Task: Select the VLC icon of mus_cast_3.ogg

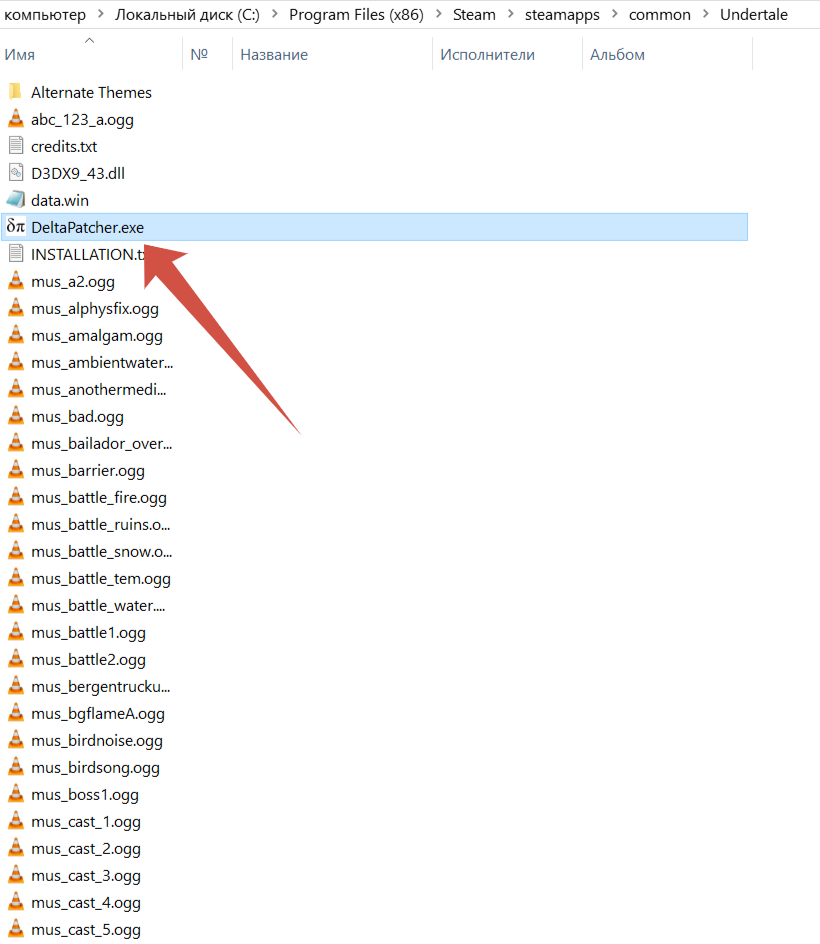Action: 16,875
